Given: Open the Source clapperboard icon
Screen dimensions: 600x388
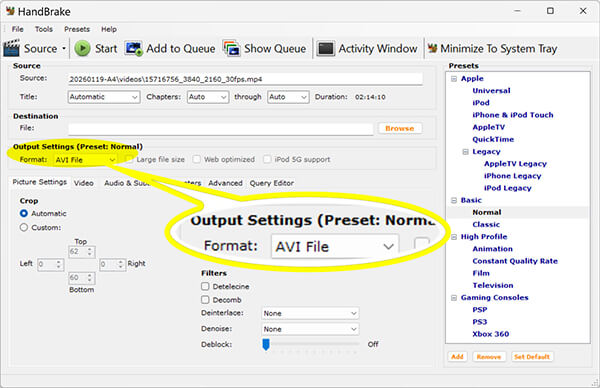Looking at the screenshot, I should (11, 48).
